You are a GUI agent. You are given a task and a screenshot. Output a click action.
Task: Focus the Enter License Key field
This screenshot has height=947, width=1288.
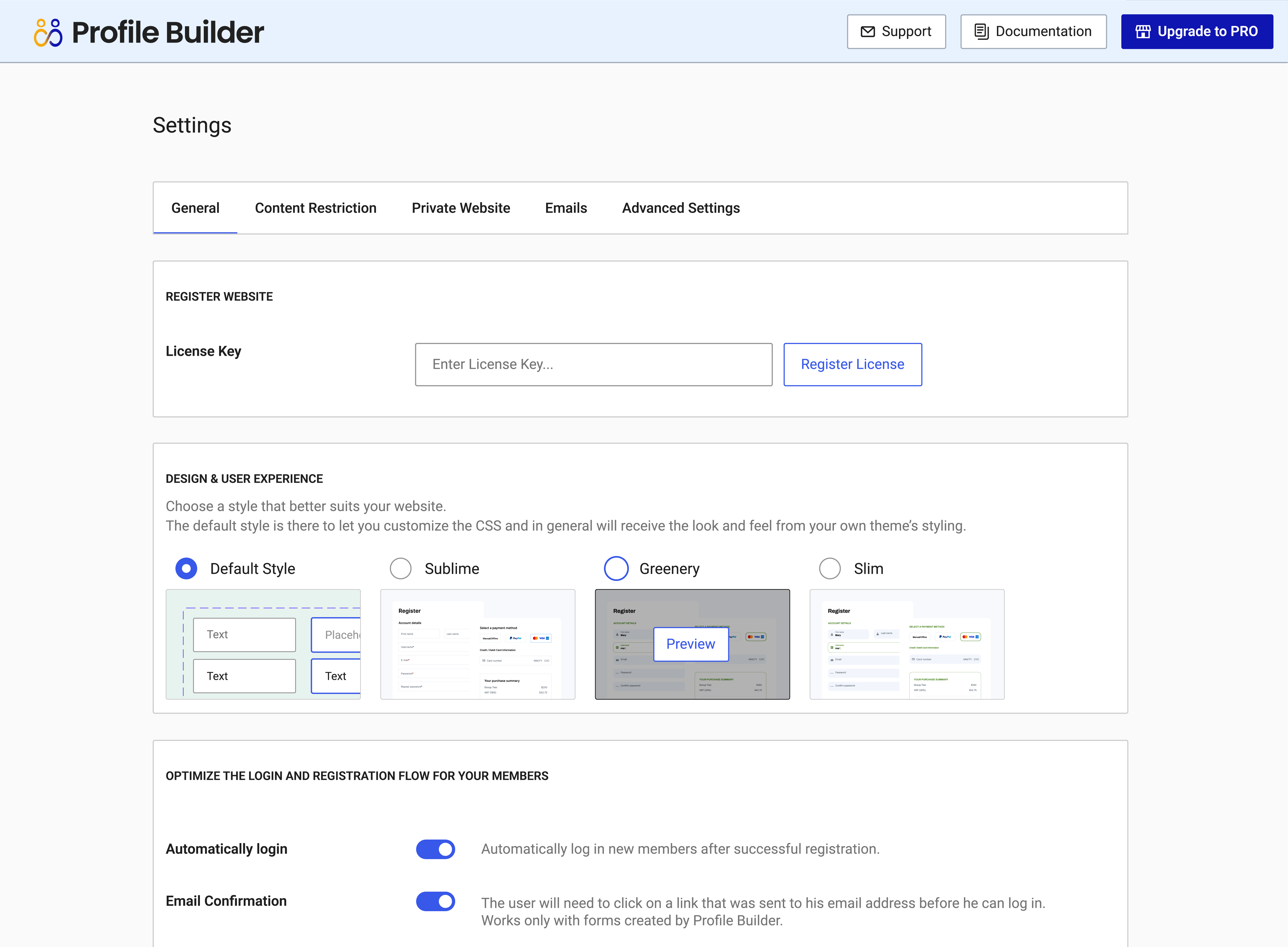[x=594, y=365]
